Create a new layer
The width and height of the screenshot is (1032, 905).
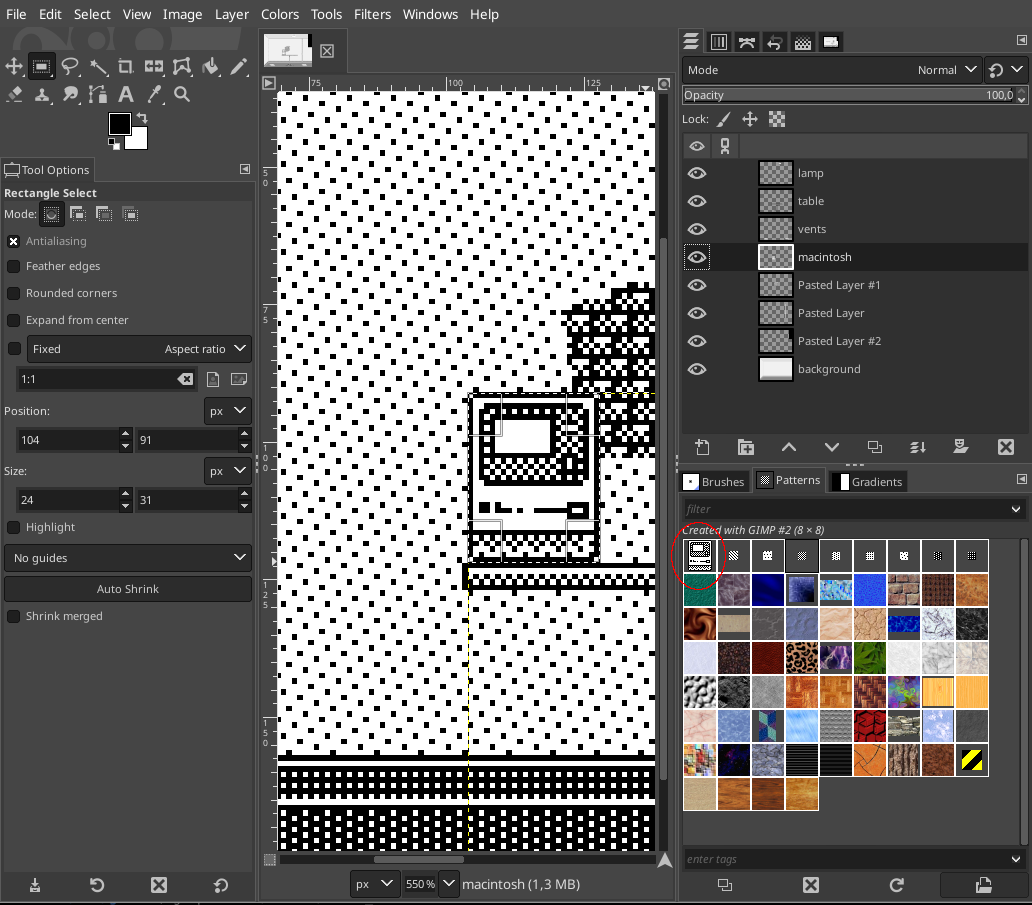[x=702, y=448]
